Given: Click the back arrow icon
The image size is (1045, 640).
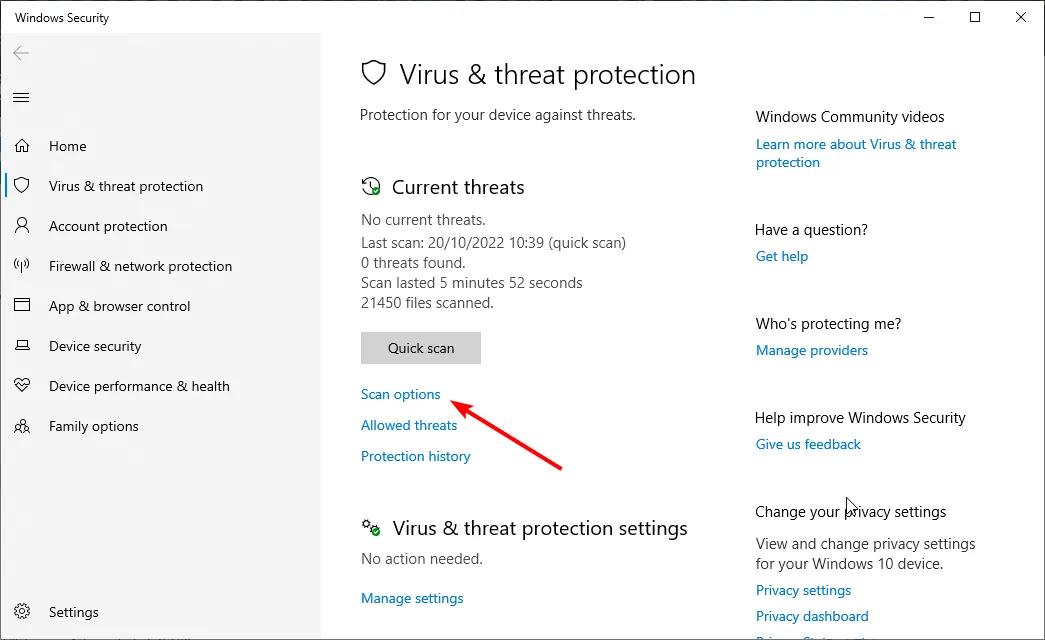Looking at the screenshot, I should [x=21, y=53].
